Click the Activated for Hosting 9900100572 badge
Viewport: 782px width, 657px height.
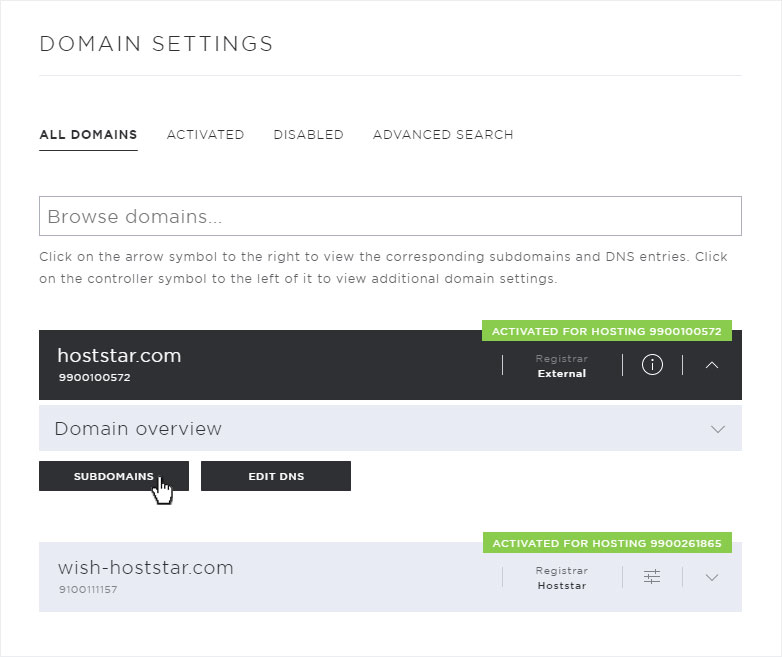(606, 331)
